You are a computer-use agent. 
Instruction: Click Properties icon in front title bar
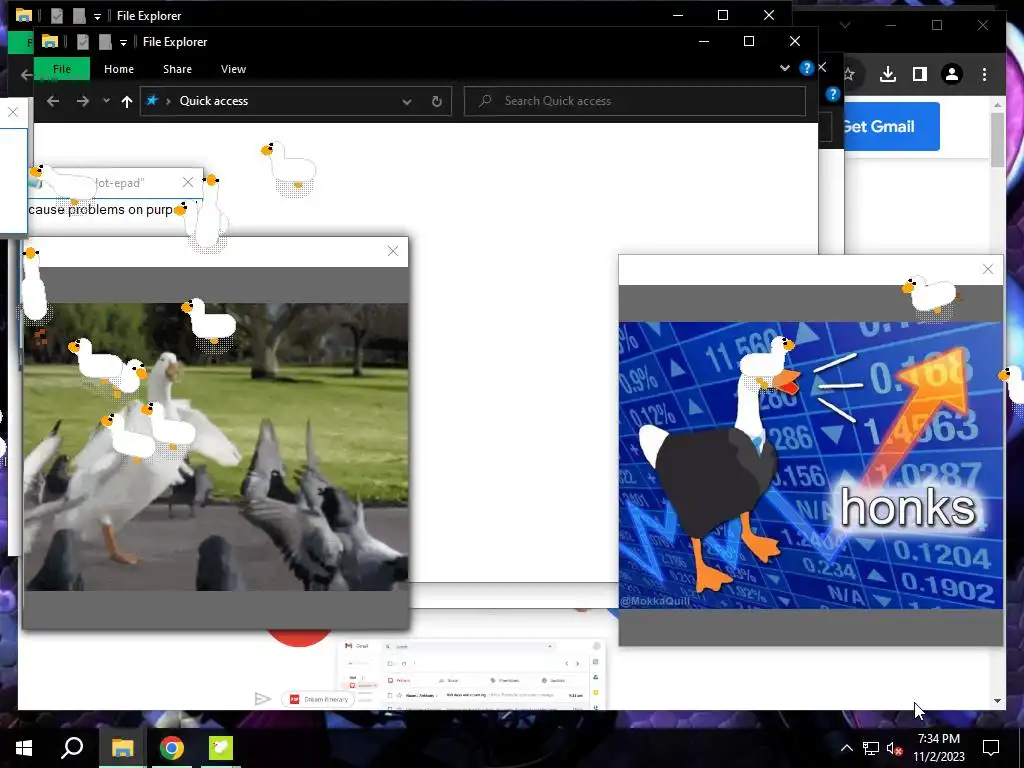tap(82, 42)
